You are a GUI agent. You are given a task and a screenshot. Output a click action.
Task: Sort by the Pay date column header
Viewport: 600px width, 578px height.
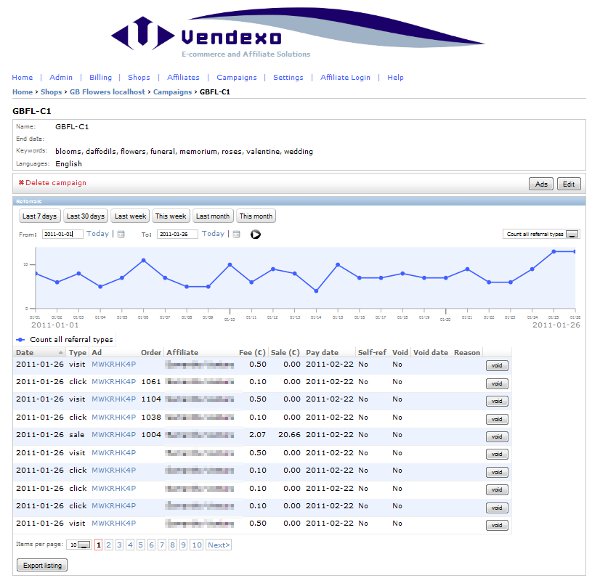tap(322, 352)
